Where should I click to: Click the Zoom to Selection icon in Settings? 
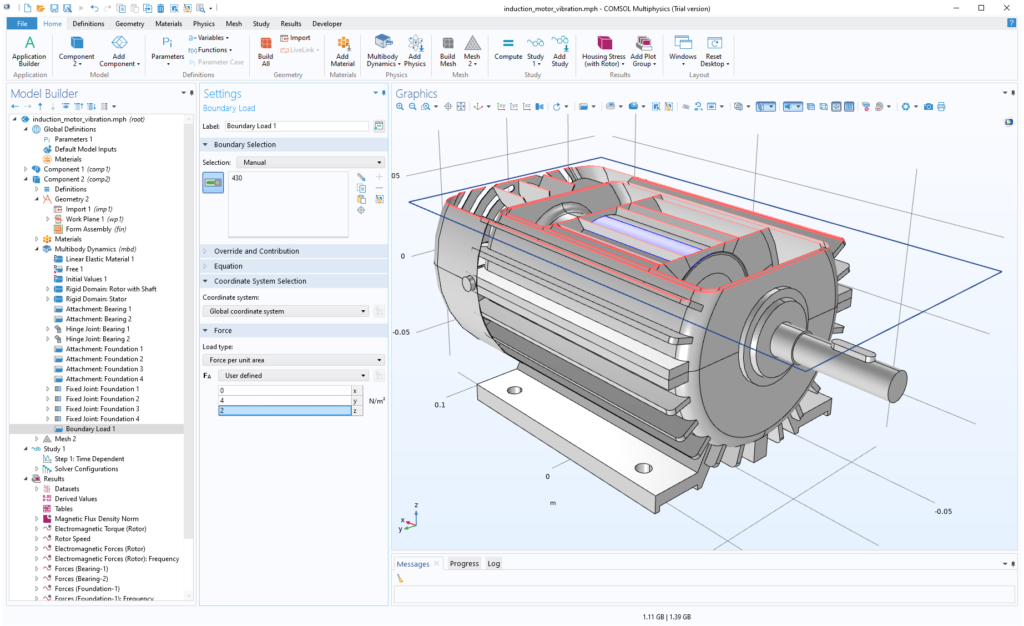[361, 210]
